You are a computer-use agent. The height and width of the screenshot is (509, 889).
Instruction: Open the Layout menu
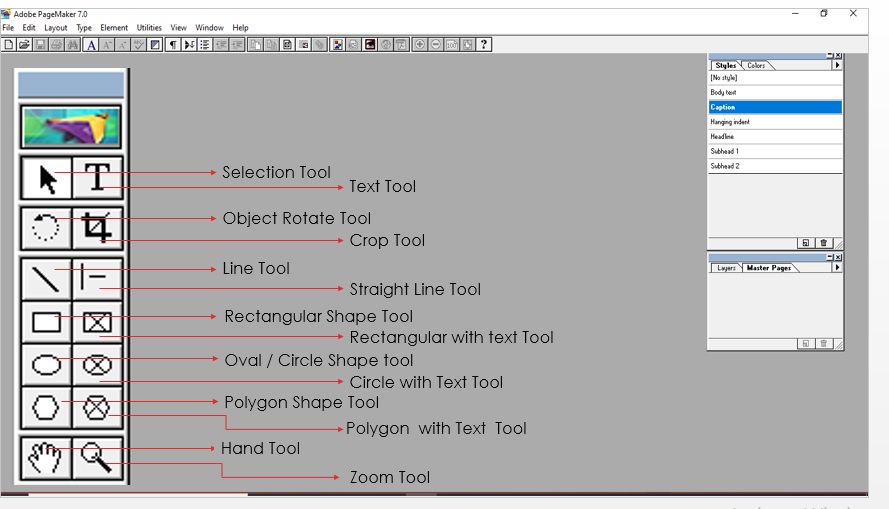56,27
